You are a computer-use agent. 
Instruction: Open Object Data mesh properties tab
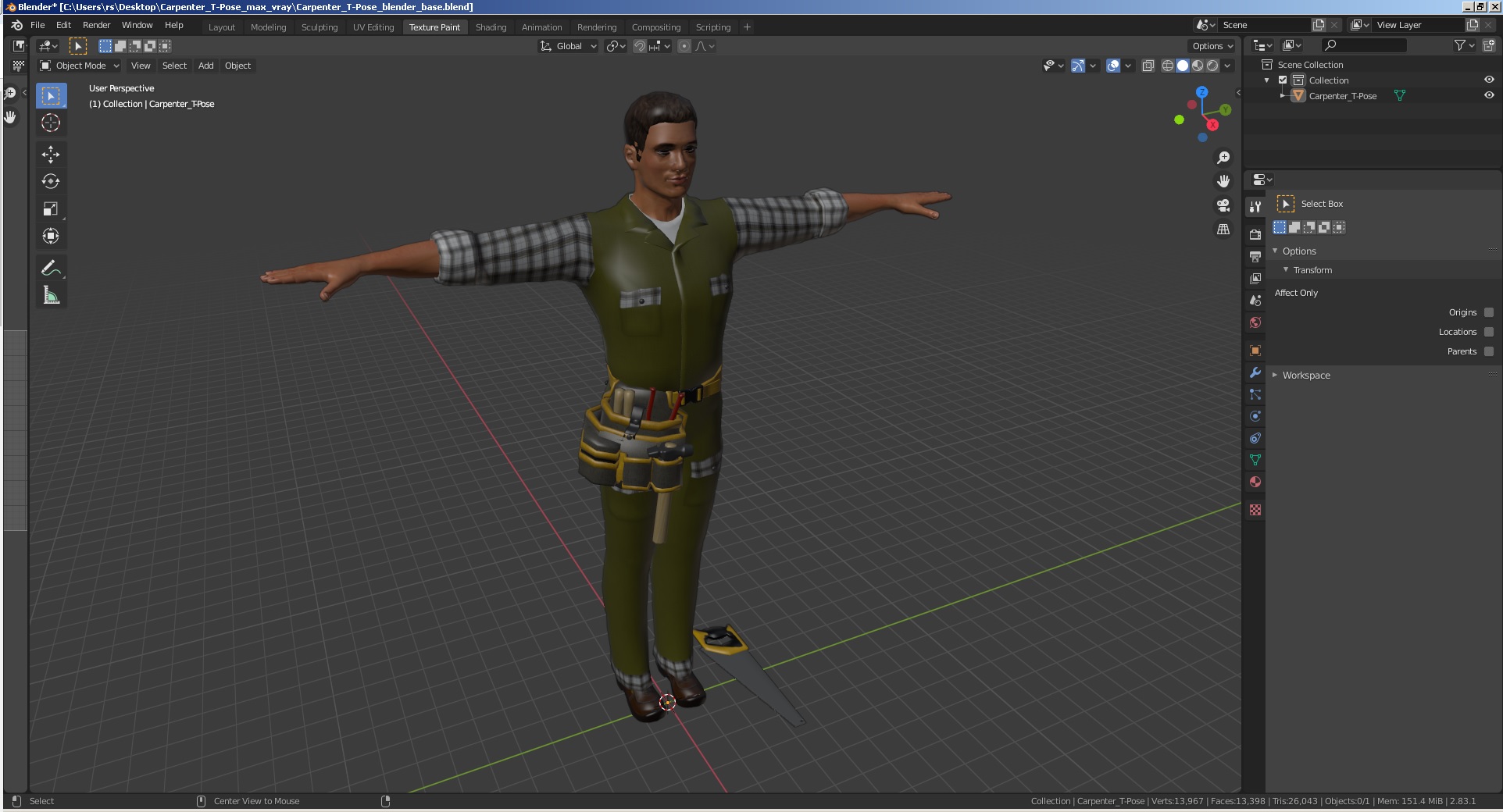click(1255, 460)
